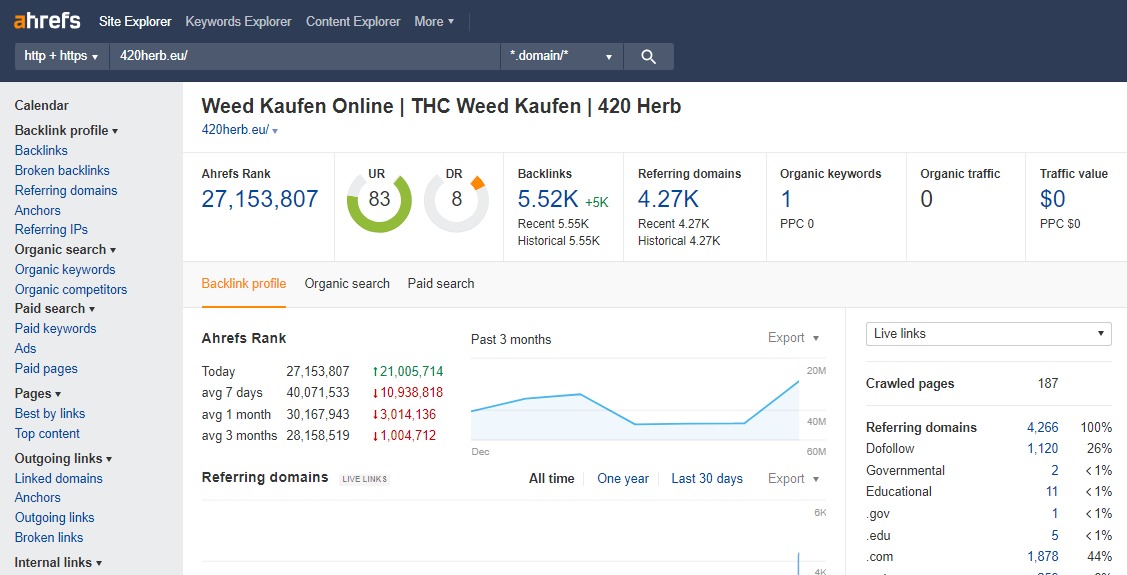
Task: Switch to the Paid search tab
Action: click(x=441, y=284)
